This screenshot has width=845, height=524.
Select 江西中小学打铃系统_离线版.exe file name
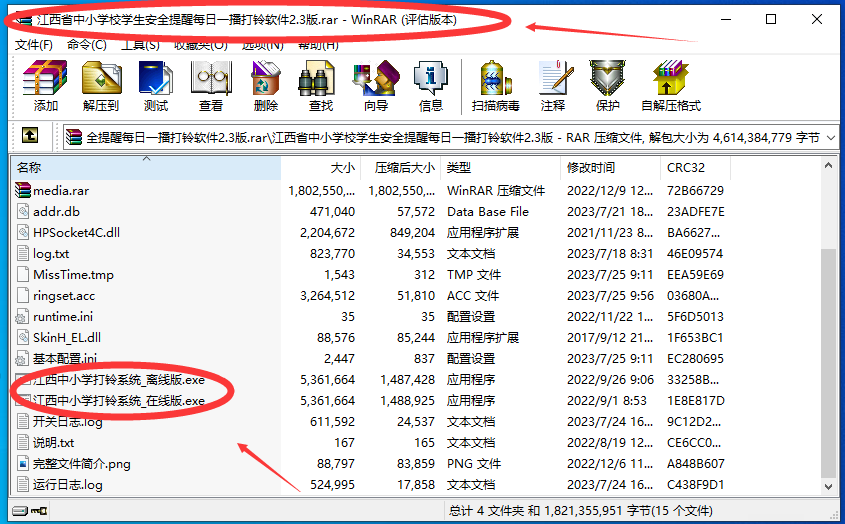pos(119,380)
